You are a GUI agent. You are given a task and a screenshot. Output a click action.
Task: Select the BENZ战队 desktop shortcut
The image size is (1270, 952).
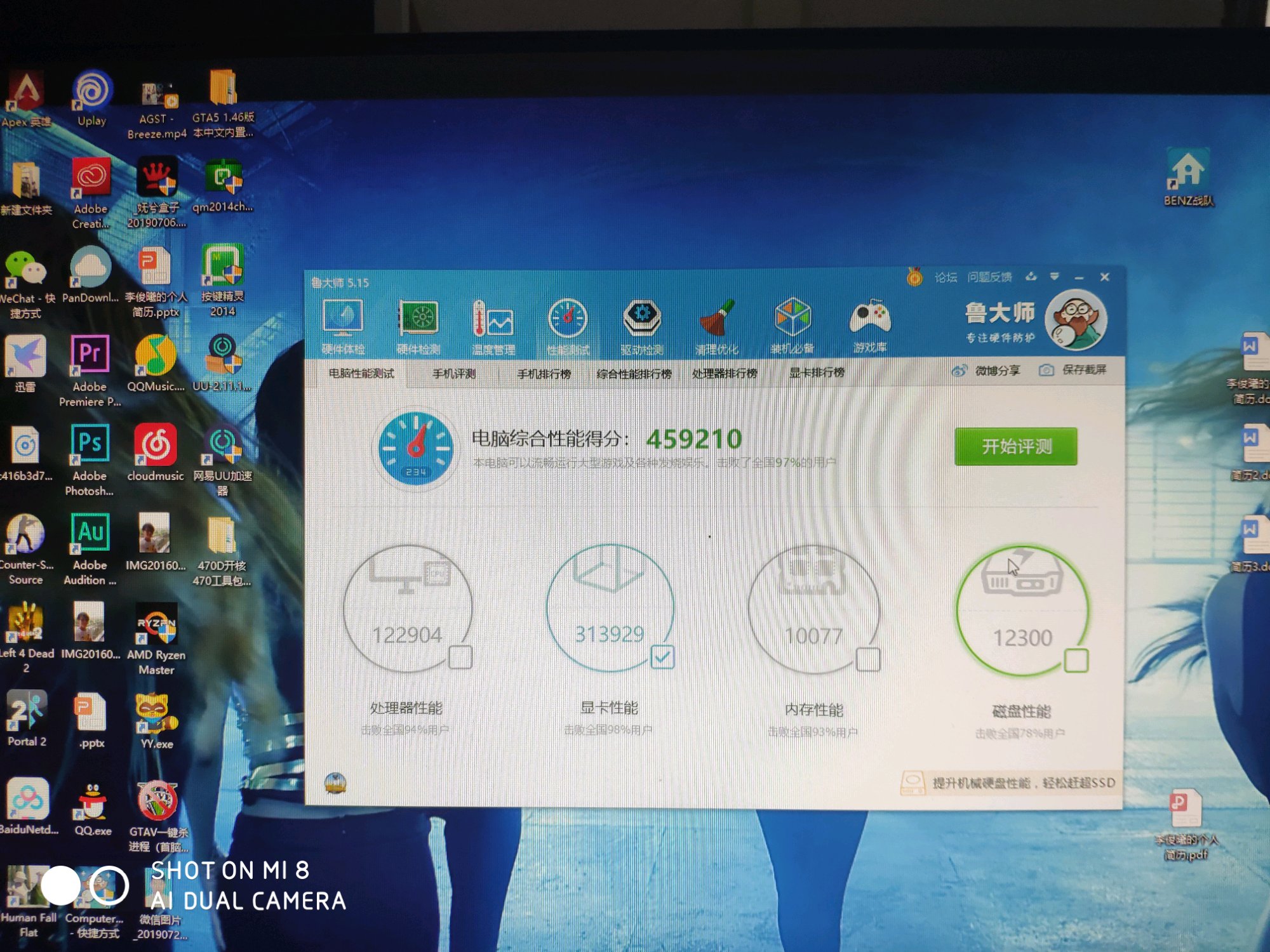[x=1188, y=178]
